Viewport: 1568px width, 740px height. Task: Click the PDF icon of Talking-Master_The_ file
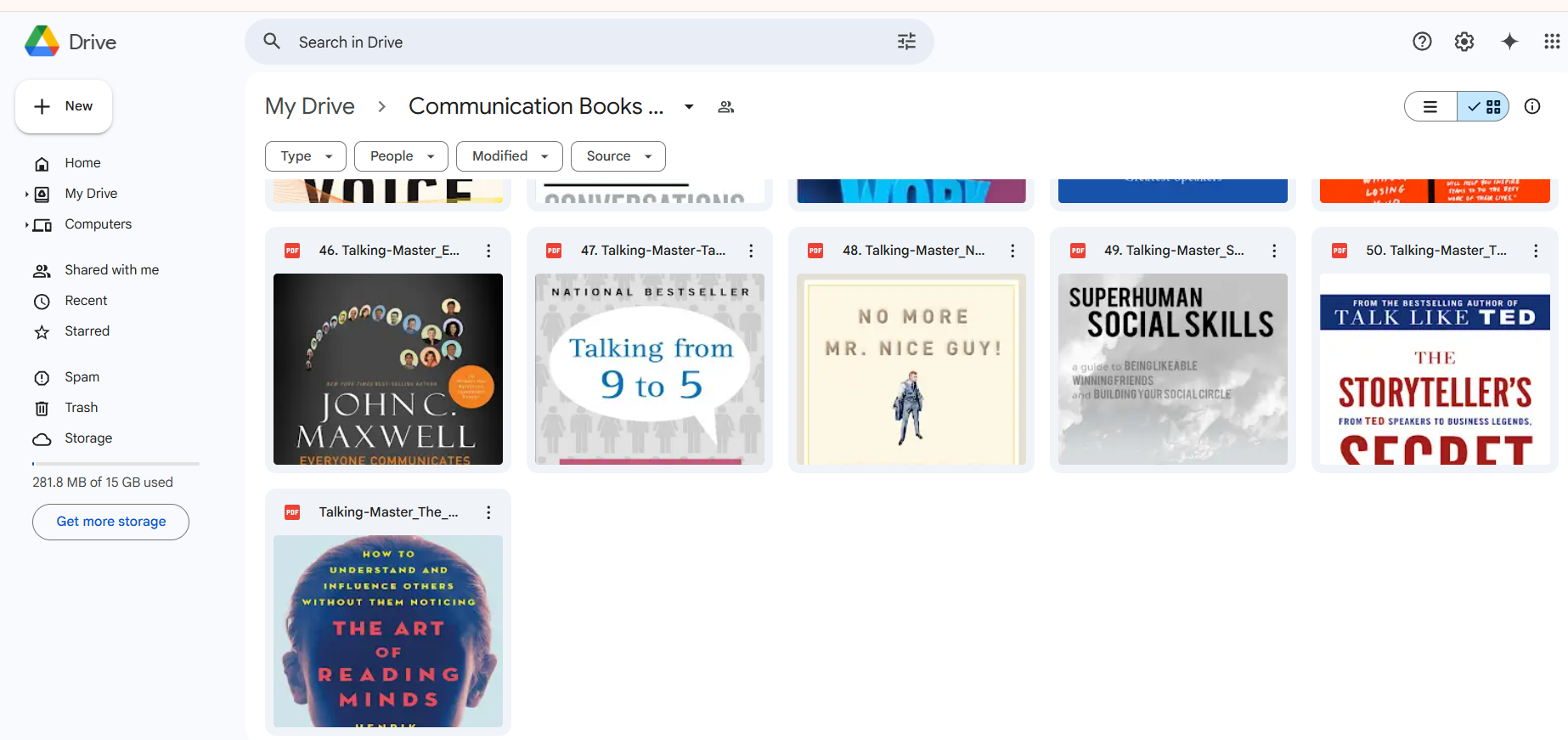coord(292,512)
